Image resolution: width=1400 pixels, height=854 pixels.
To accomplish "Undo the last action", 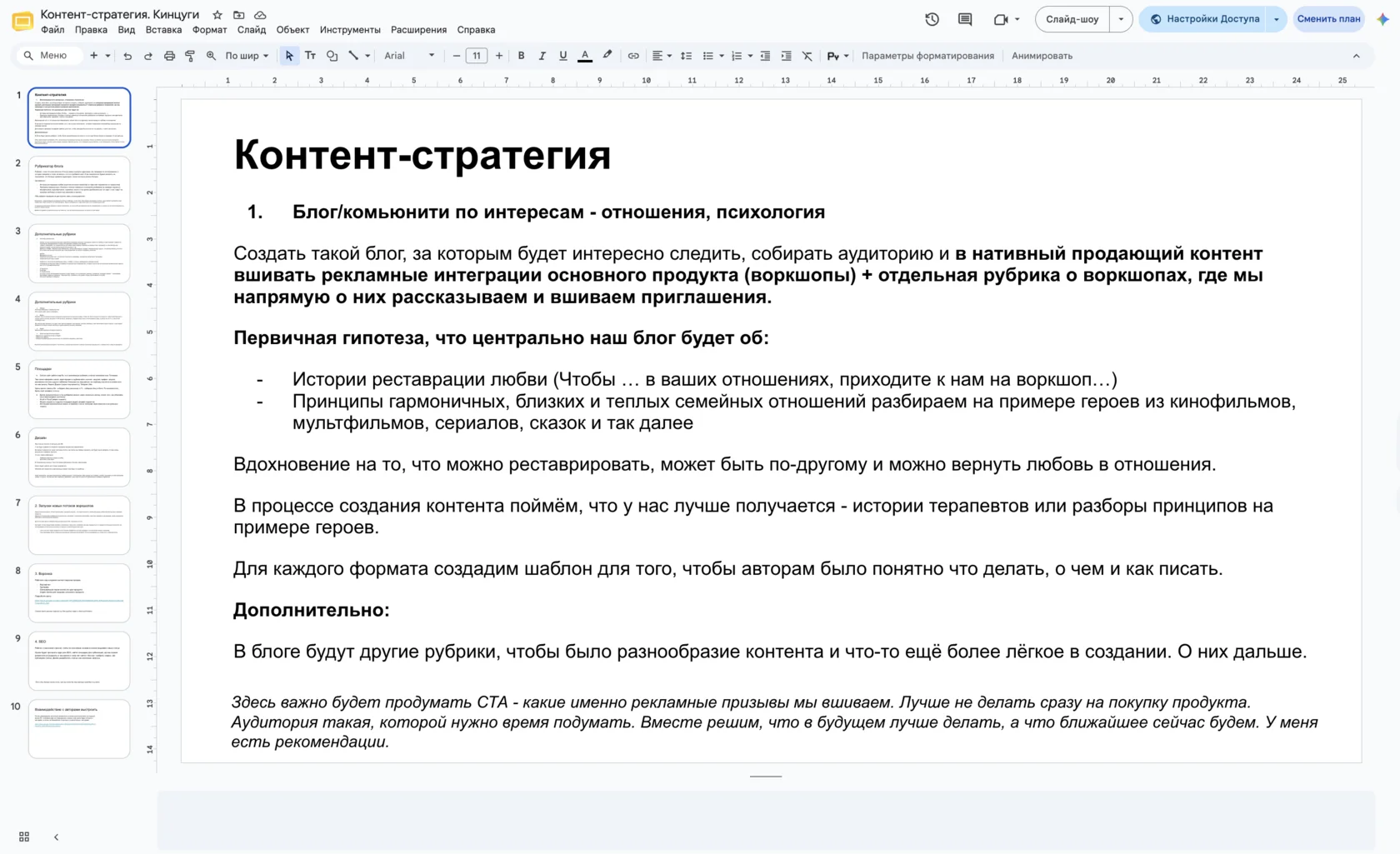I will point(127,56).
